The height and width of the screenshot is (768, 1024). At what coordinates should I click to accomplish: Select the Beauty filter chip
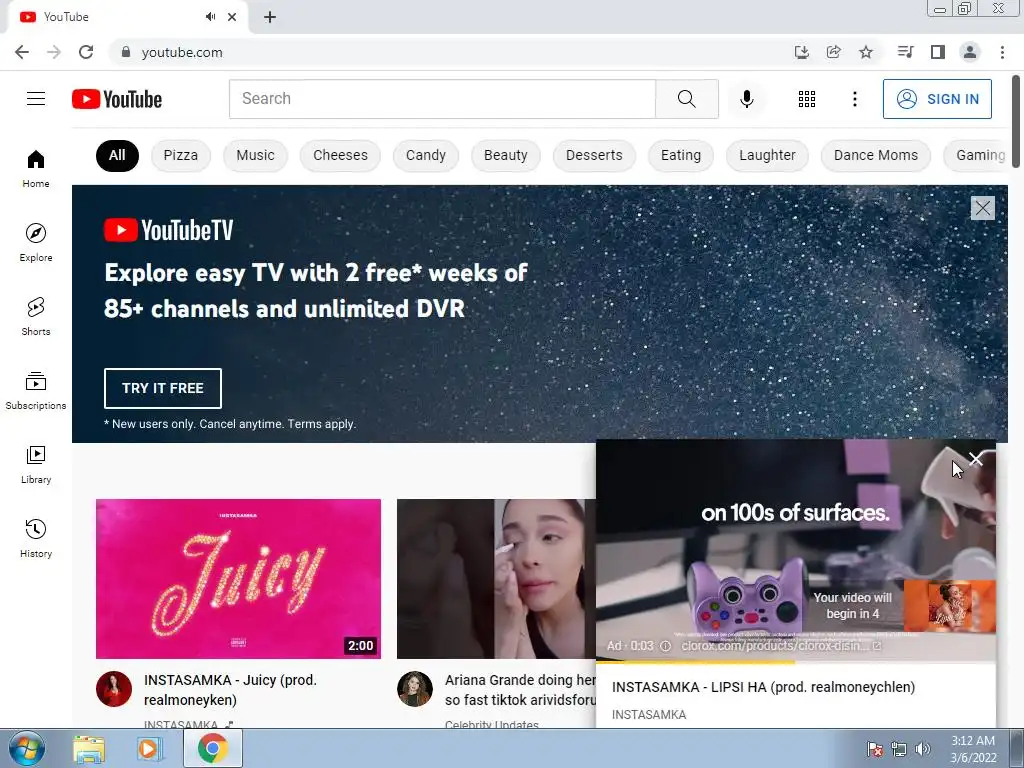point(505,155)
